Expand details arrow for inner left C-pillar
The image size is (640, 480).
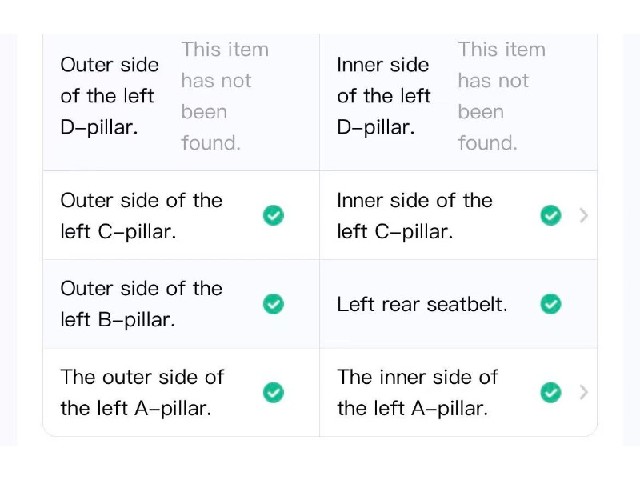584,215
